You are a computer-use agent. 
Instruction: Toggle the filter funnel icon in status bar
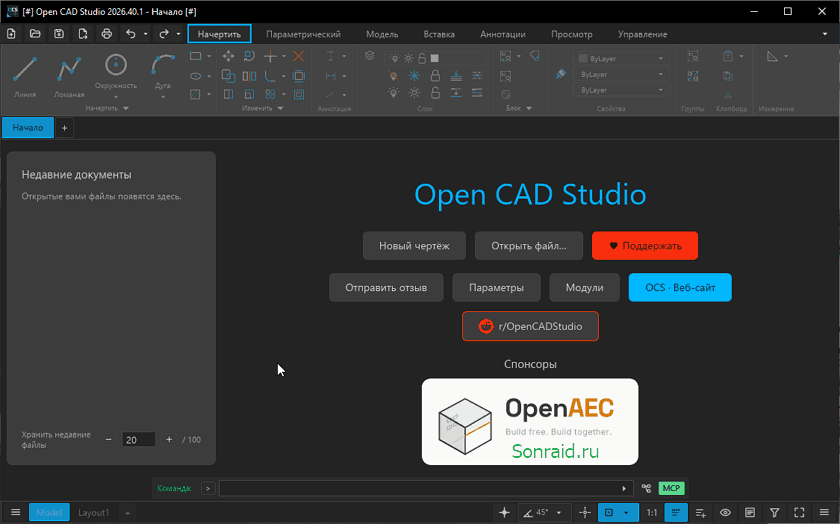point(775,513)
